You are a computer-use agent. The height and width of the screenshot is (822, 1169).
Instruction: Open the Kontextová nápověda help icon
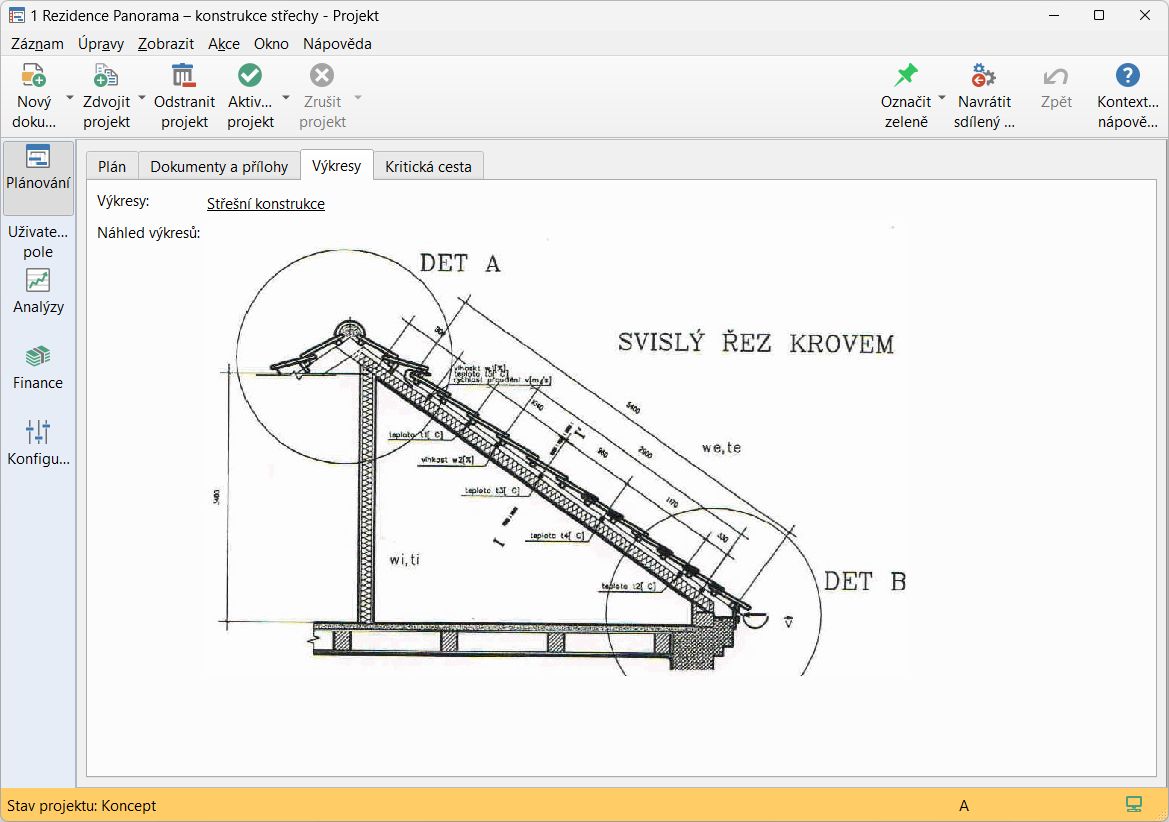point(1127,76)
